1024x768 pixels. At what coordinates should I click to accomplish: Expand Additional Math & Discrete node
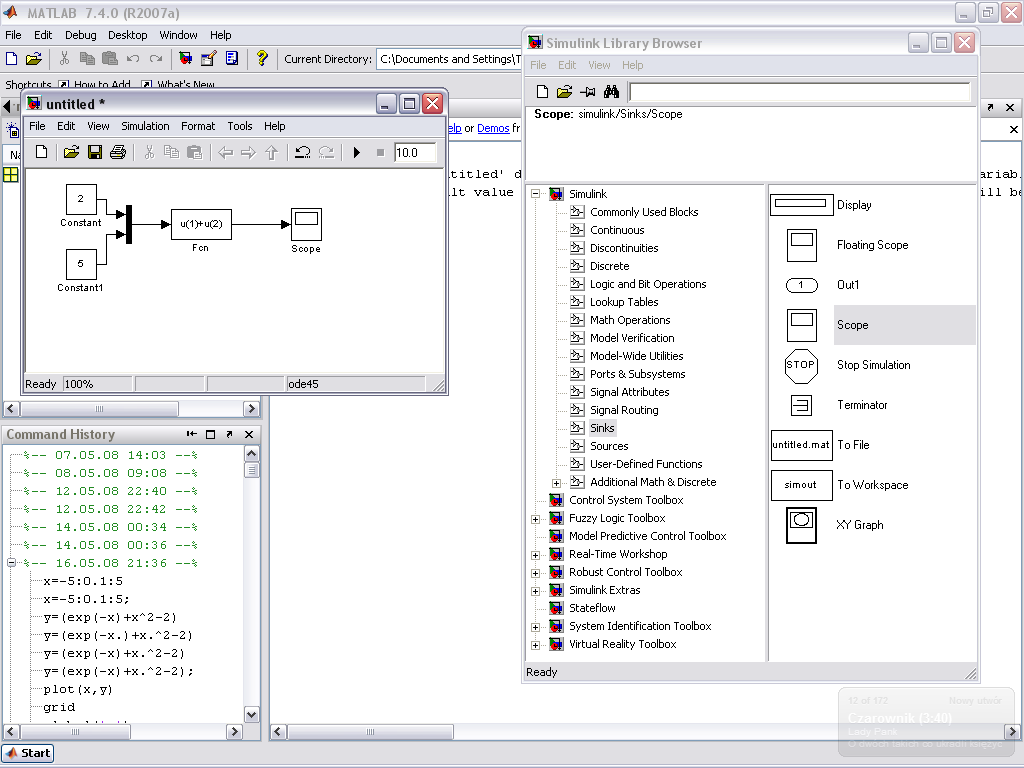556,483
